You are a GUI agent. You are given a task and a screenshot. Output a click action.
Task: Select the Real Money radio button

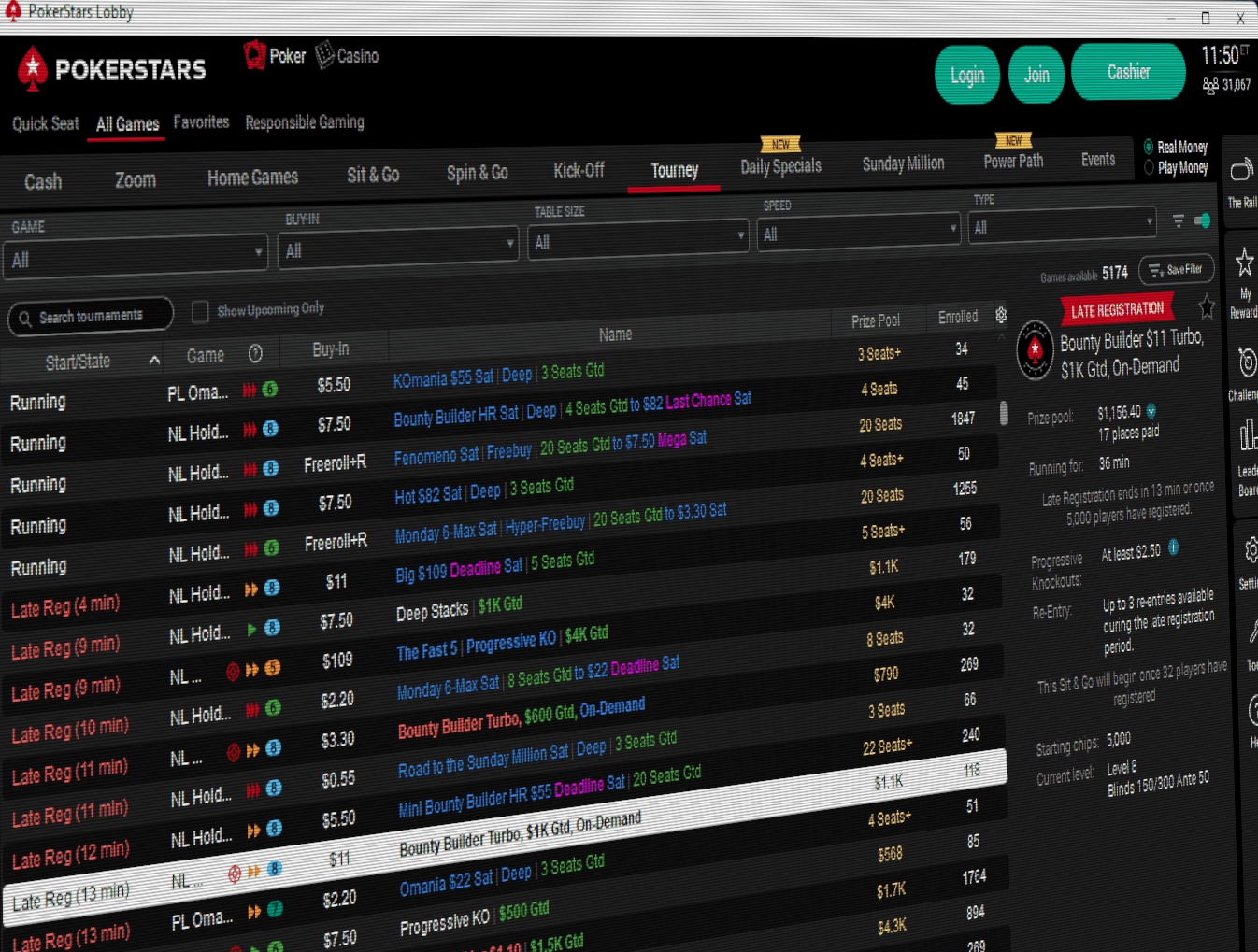(1148, 147)
